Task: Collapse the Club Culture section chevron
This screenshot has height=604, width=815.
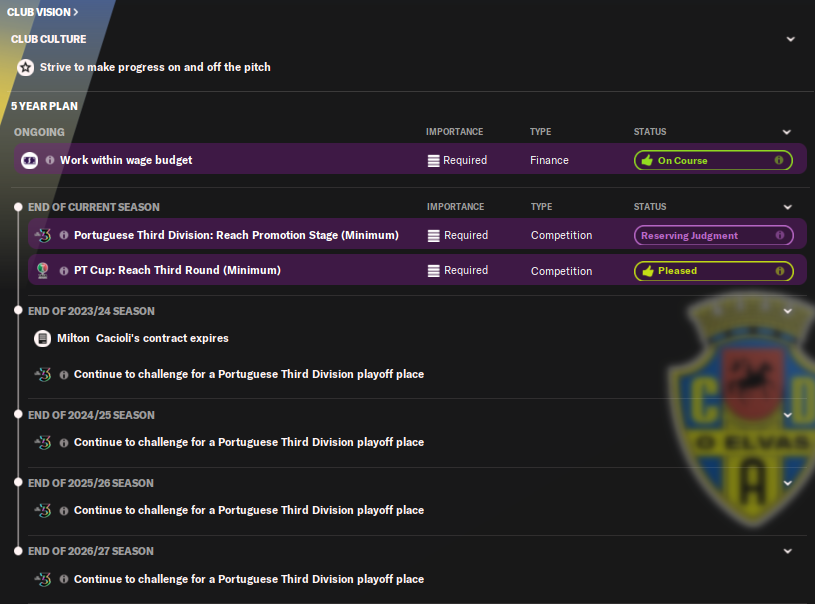Action: tap(791, 40)
